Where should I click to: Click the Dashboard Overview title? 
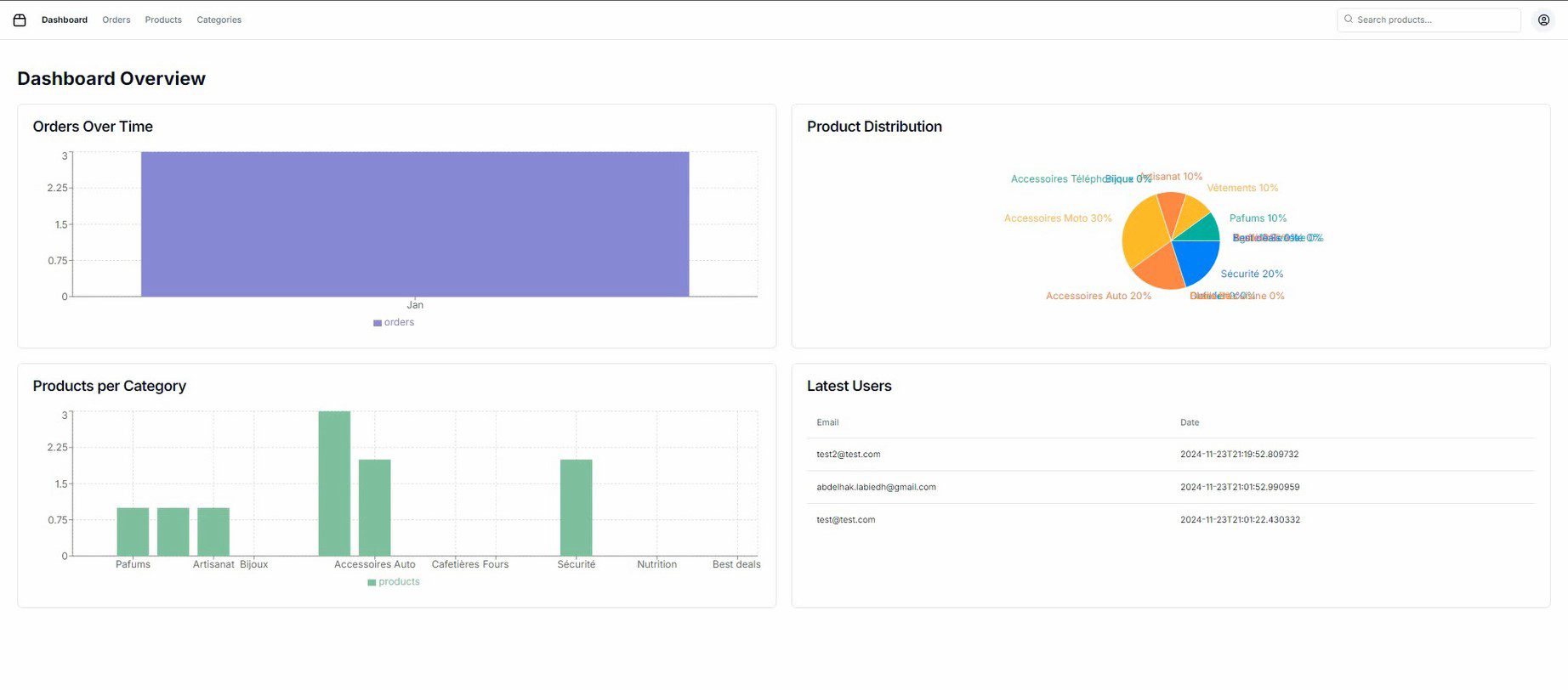click(111, 78)
